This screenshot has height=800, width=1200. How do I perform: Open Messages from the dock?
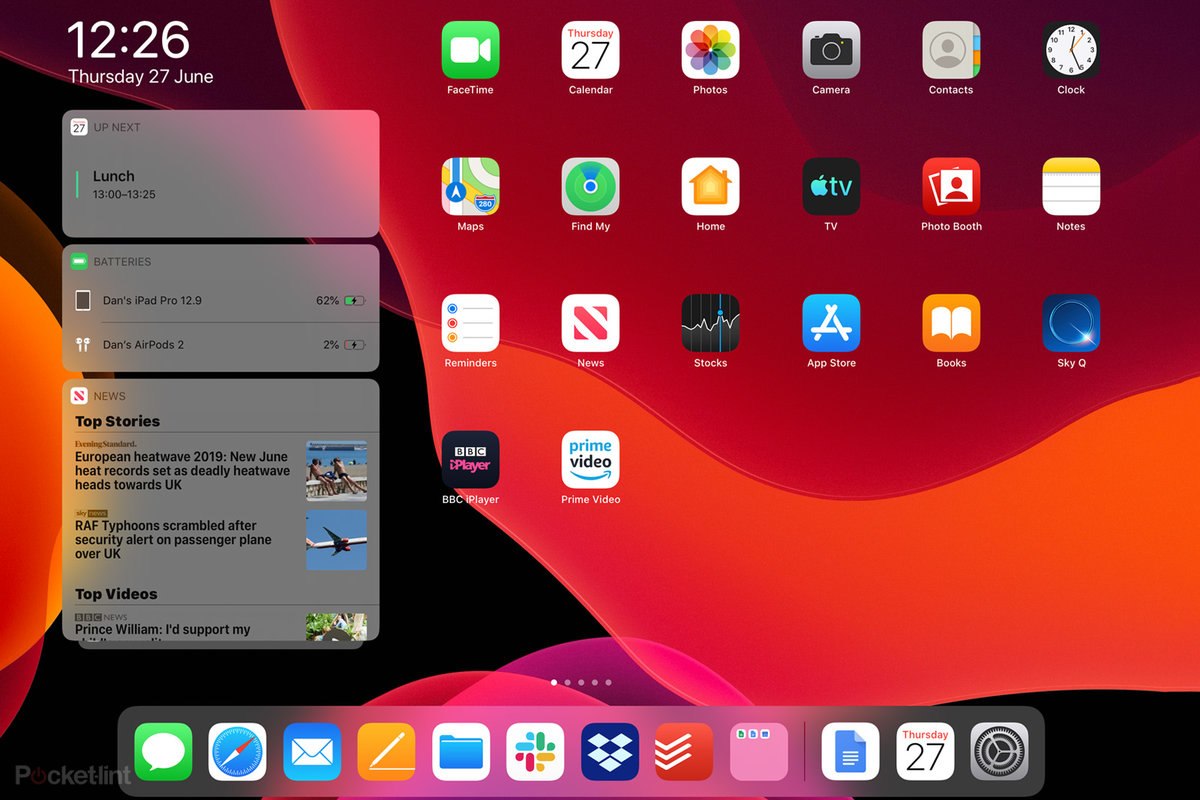pos(163,752)
